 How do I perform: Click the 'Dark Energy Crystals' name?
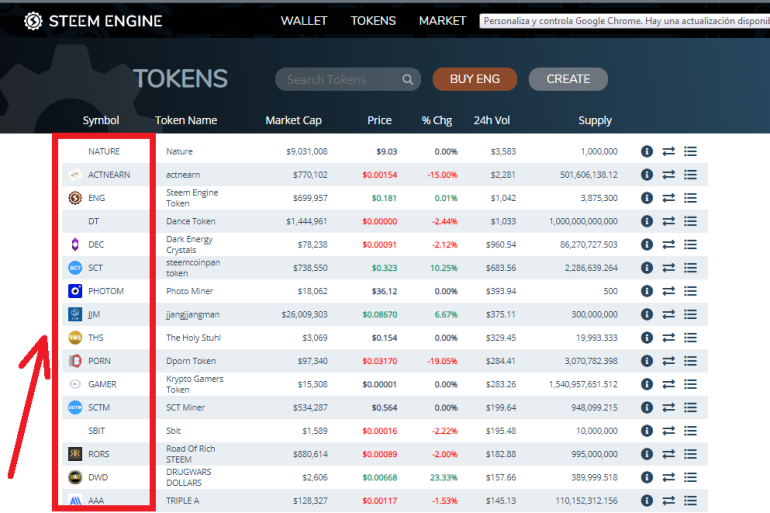(189, 244)
